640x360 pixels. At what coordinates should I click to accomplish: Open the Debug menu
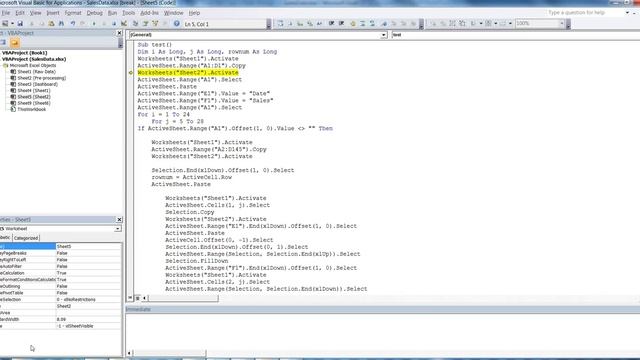[95, 13]
